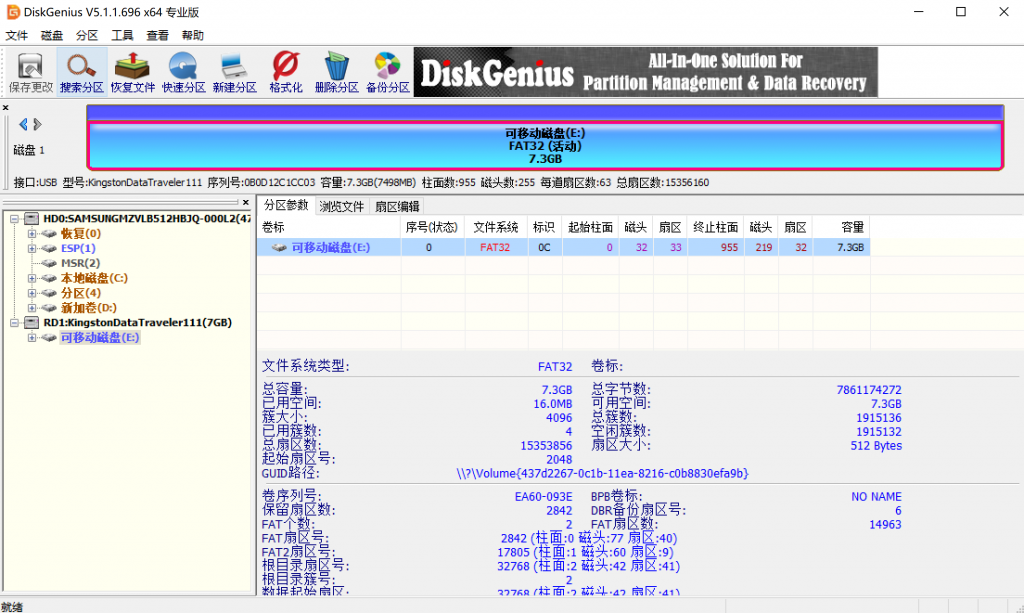The image size is (1024, 613).
Task: Click the 序号(状态) column header
Action: (432, 227)
